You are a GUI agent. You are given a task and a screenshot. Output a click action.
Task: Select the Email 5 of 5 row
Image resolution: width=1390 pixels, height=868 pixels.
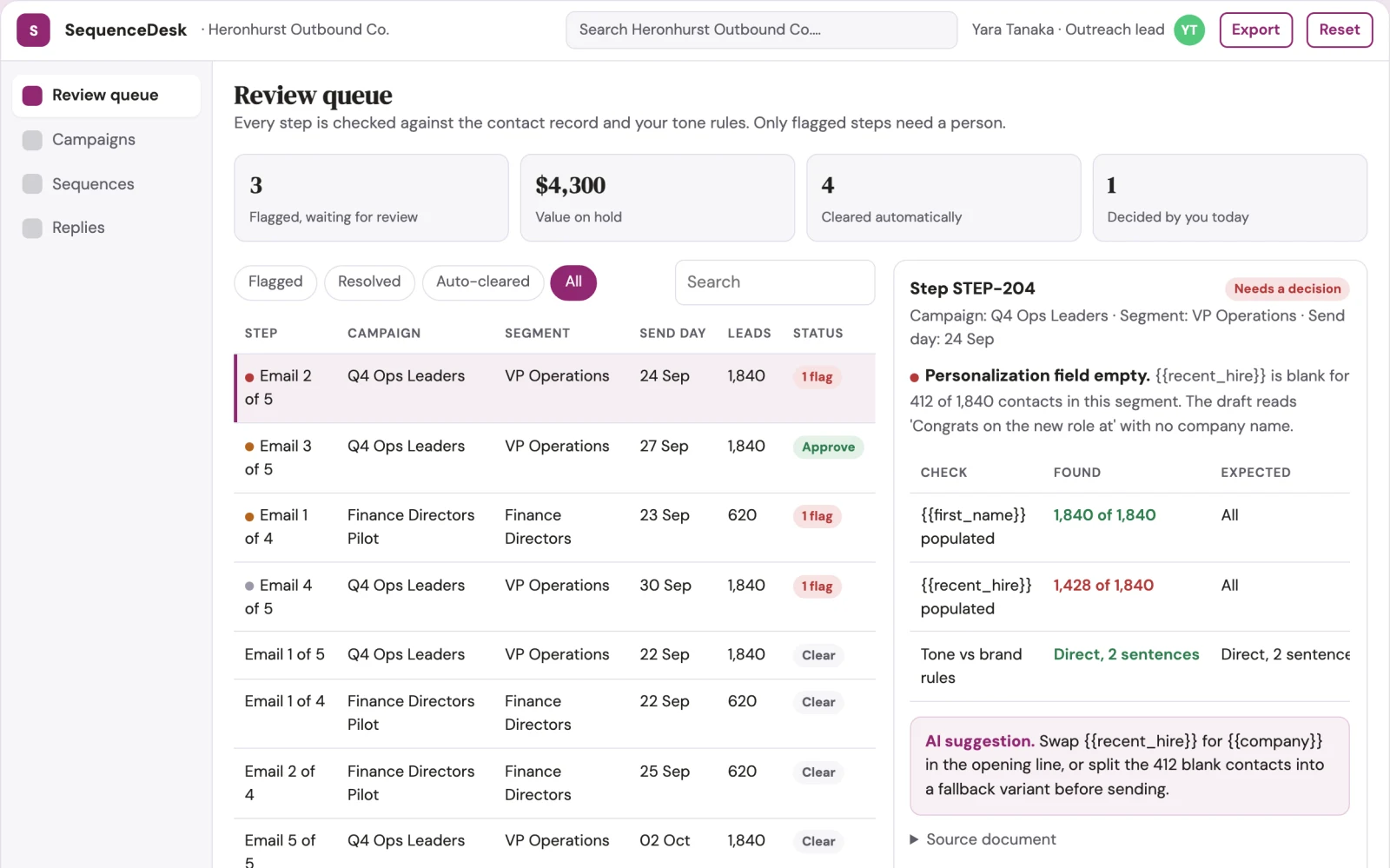554,844
